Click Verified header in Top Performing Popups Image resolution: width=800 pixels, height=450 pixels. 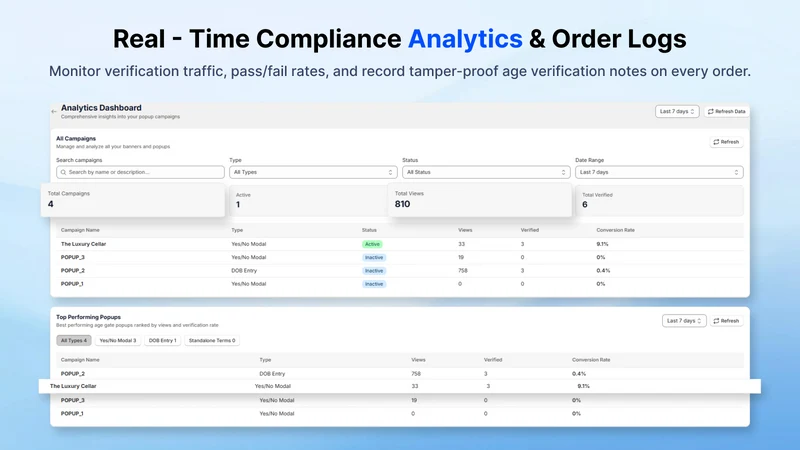point(493,360)
